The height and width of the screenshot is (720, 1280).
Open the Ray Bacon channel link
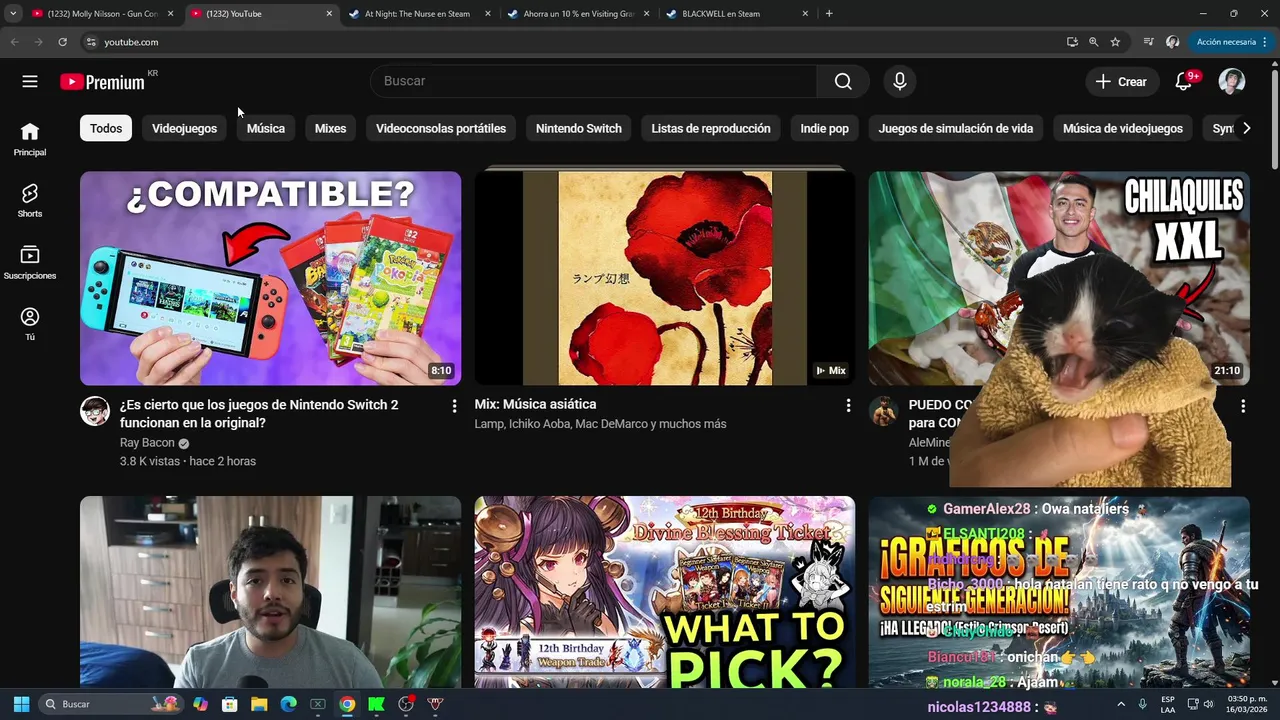coord(147,443)
